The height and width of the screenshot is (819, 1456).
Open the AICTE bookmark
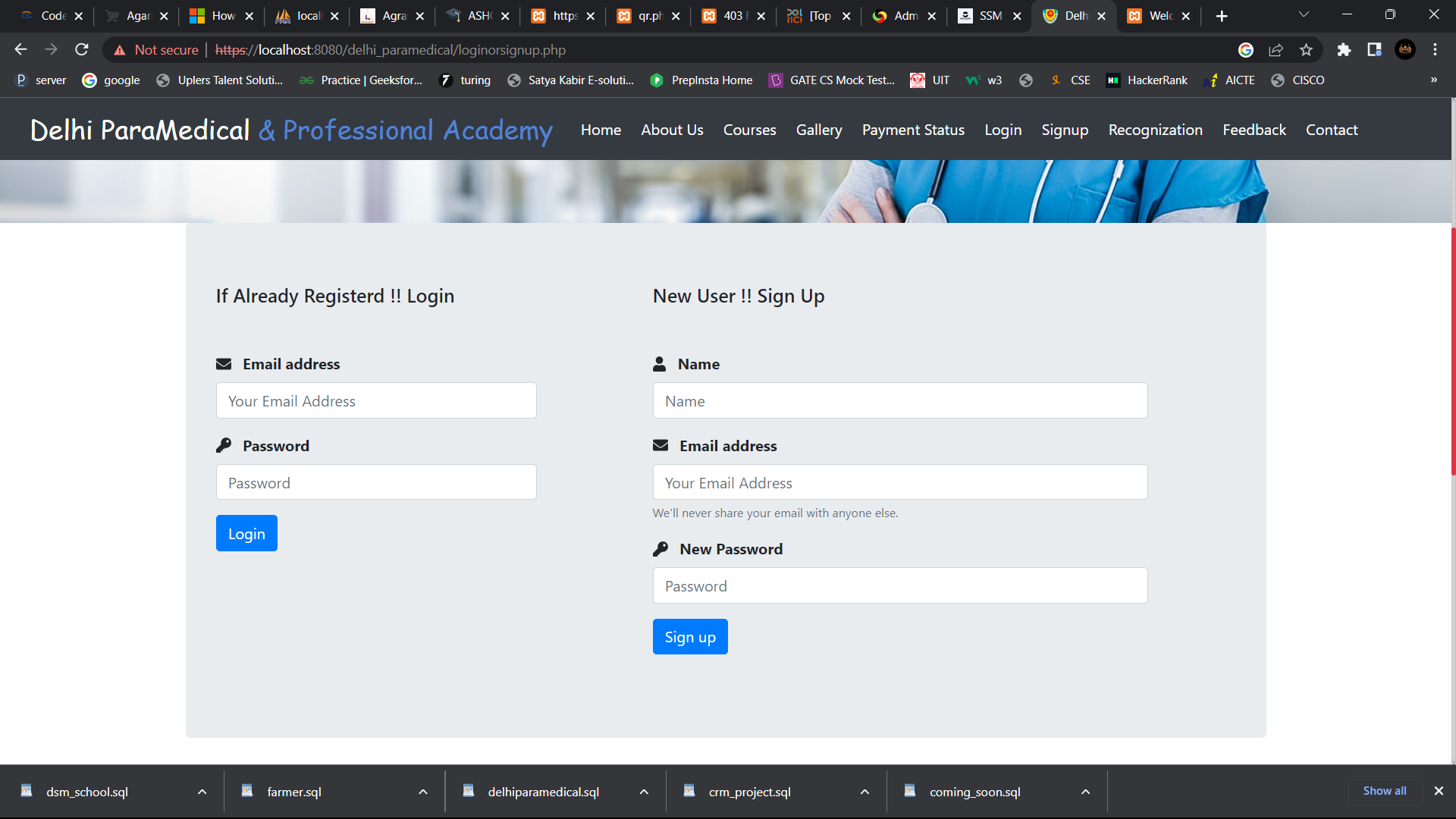click(x=1228, y=80)
